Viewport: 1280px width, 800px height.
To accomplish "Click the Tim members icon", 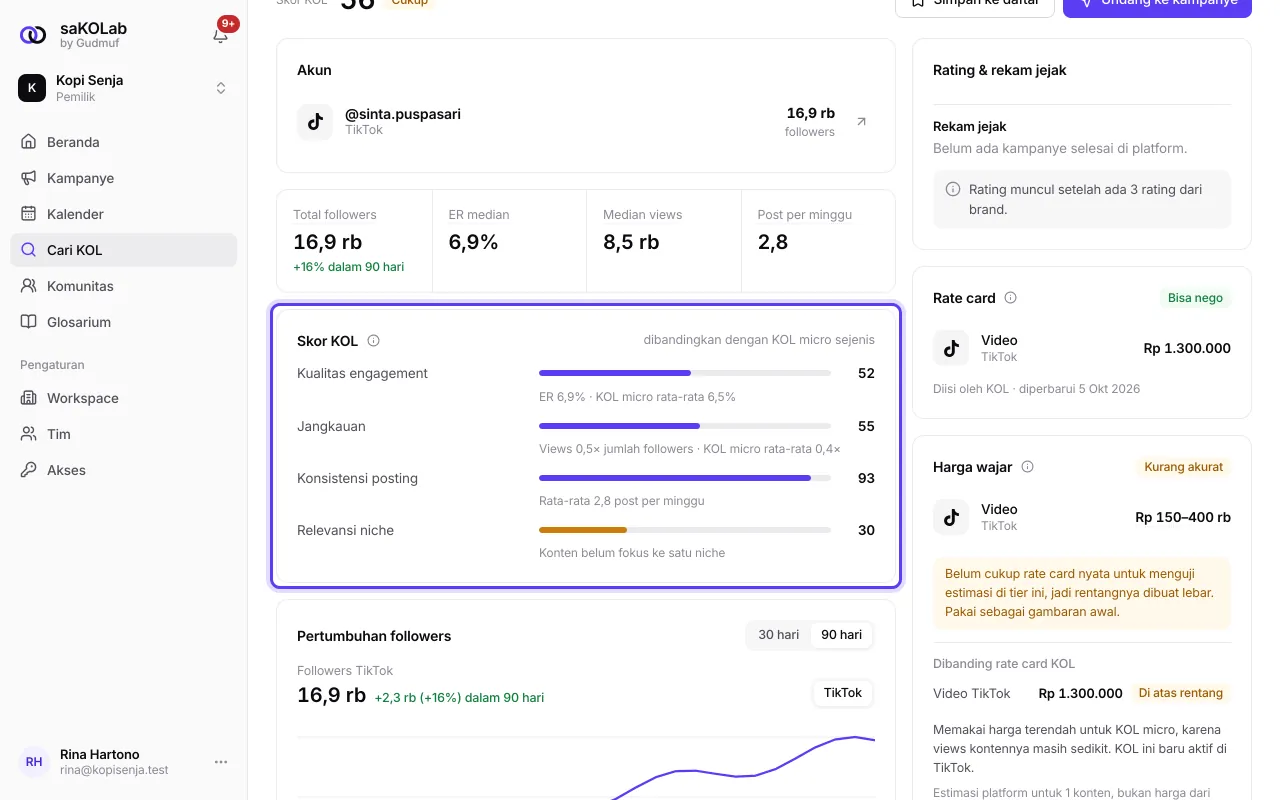I will point(28,434).
